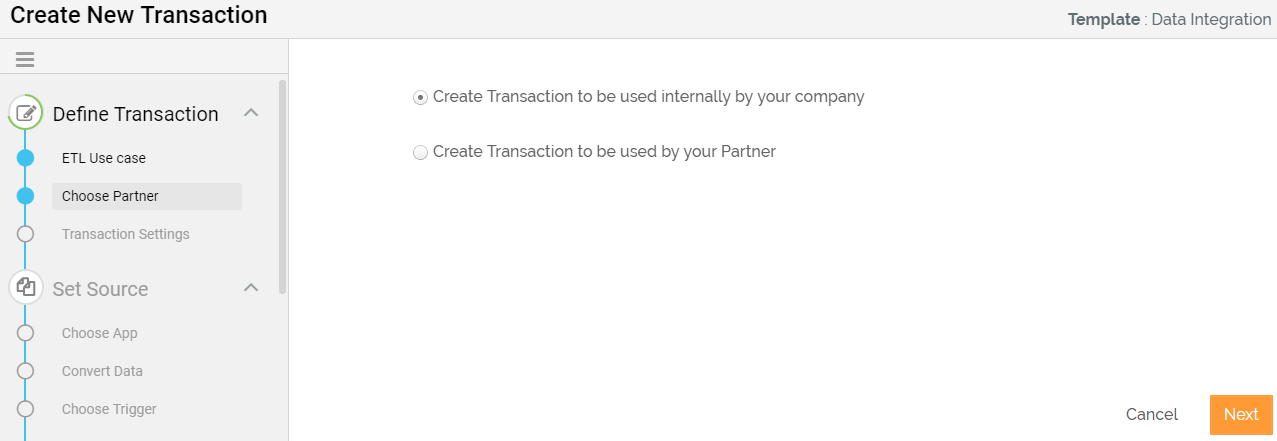Collapse the Define Transaction section chevron

252,113
